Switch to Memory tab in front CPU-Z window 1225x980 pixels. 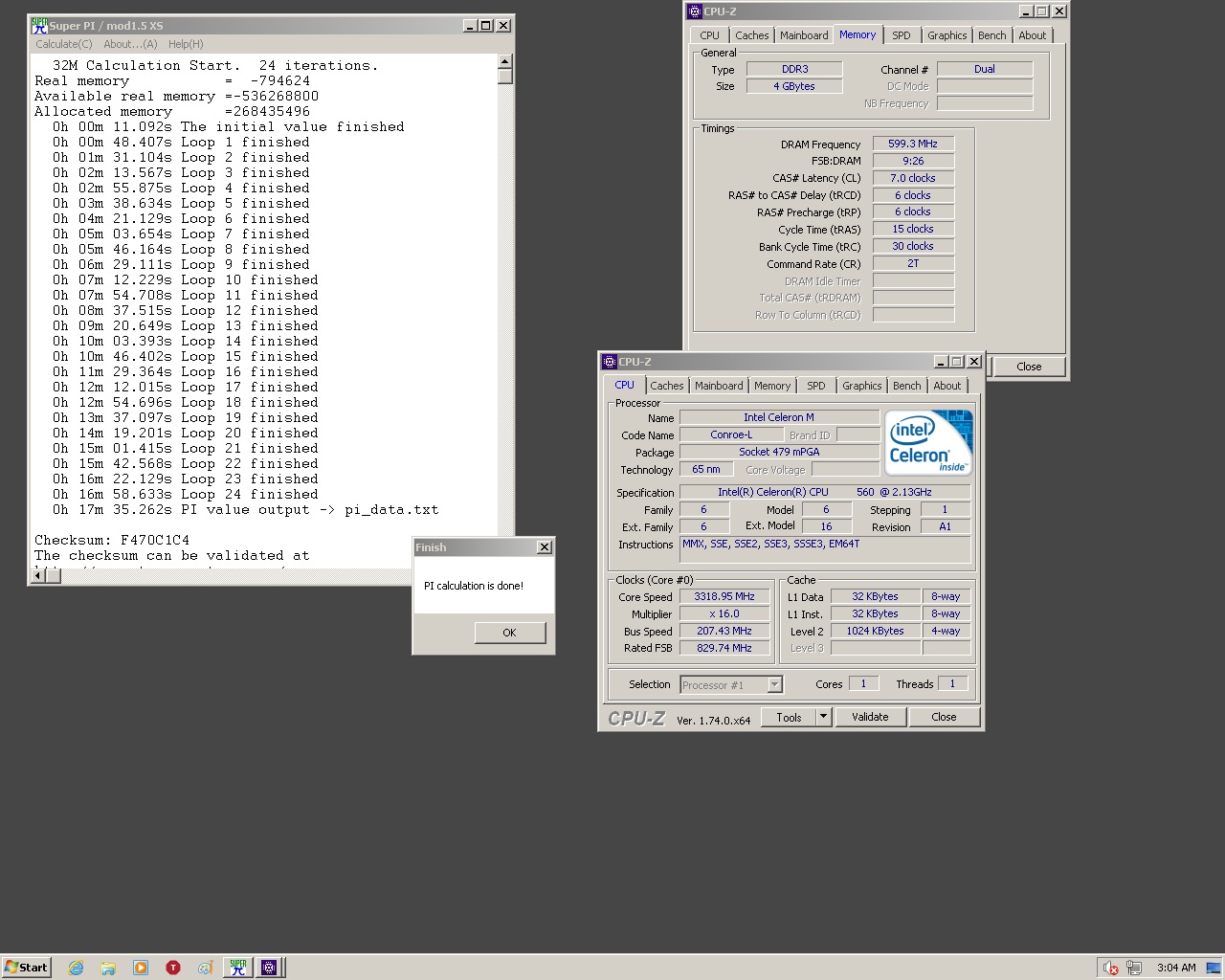point(772,386)
